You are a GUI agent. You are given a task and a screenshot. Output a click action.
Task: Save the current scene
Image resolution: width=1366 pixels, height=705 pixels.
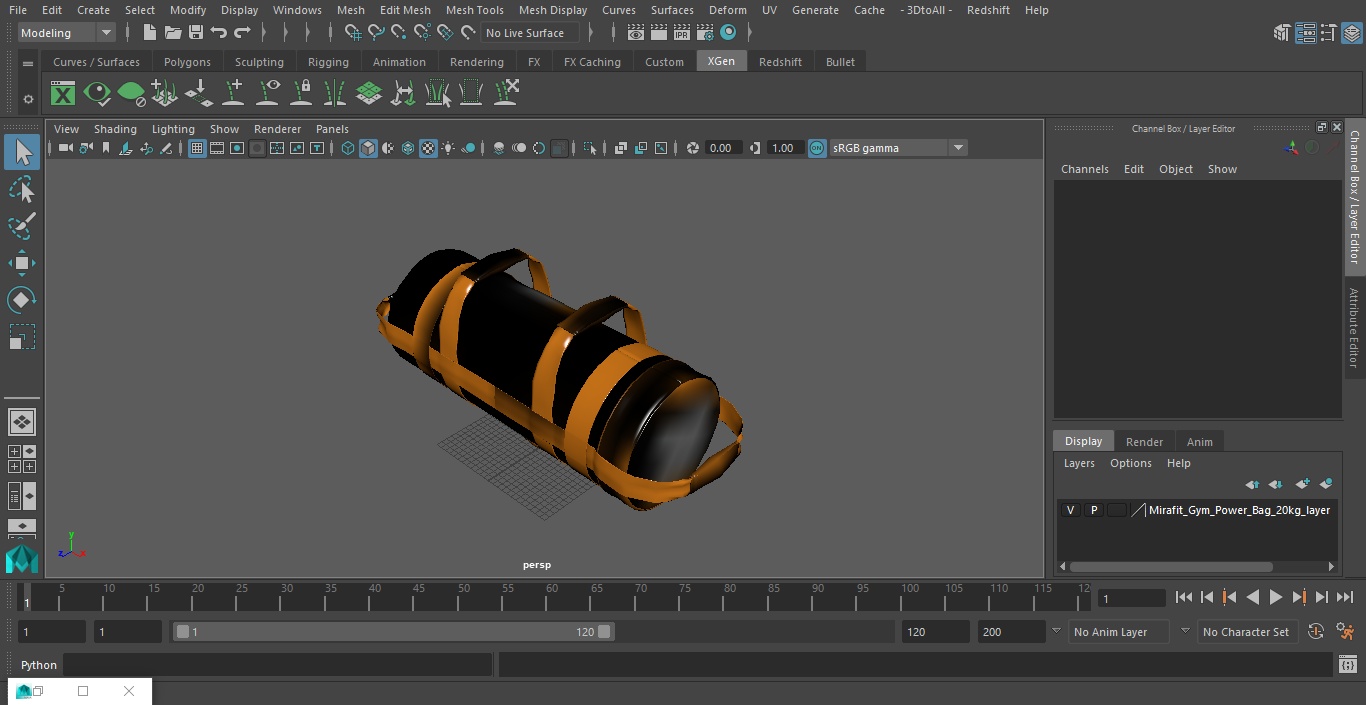[196, 33]
